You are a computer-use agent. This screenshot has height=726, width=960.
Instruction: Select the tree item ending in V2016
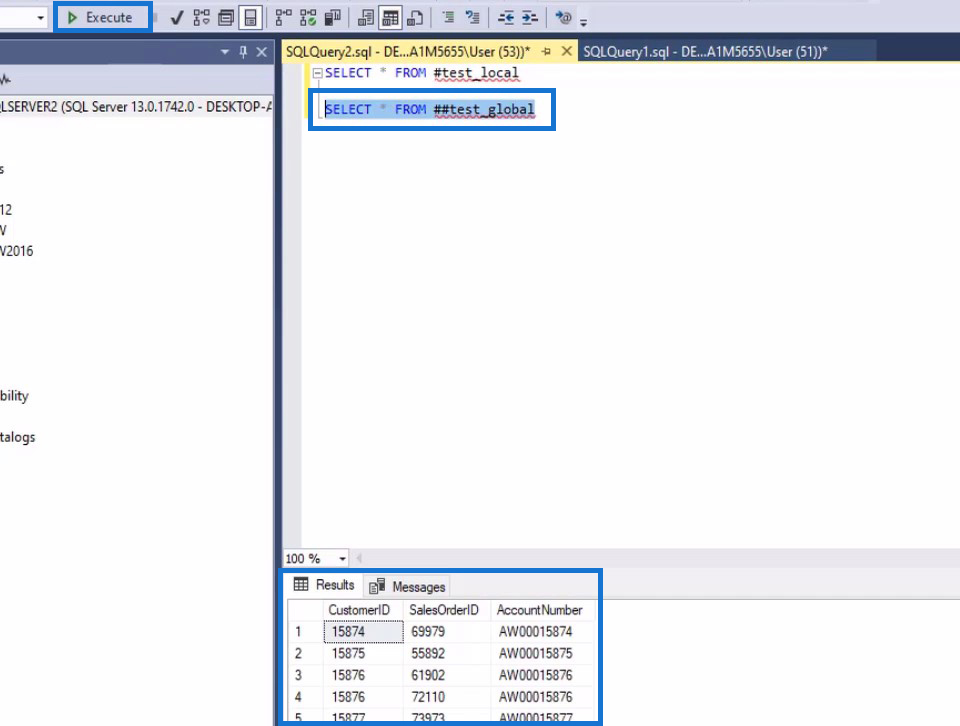pyautogui.click(x=17, y=251)
